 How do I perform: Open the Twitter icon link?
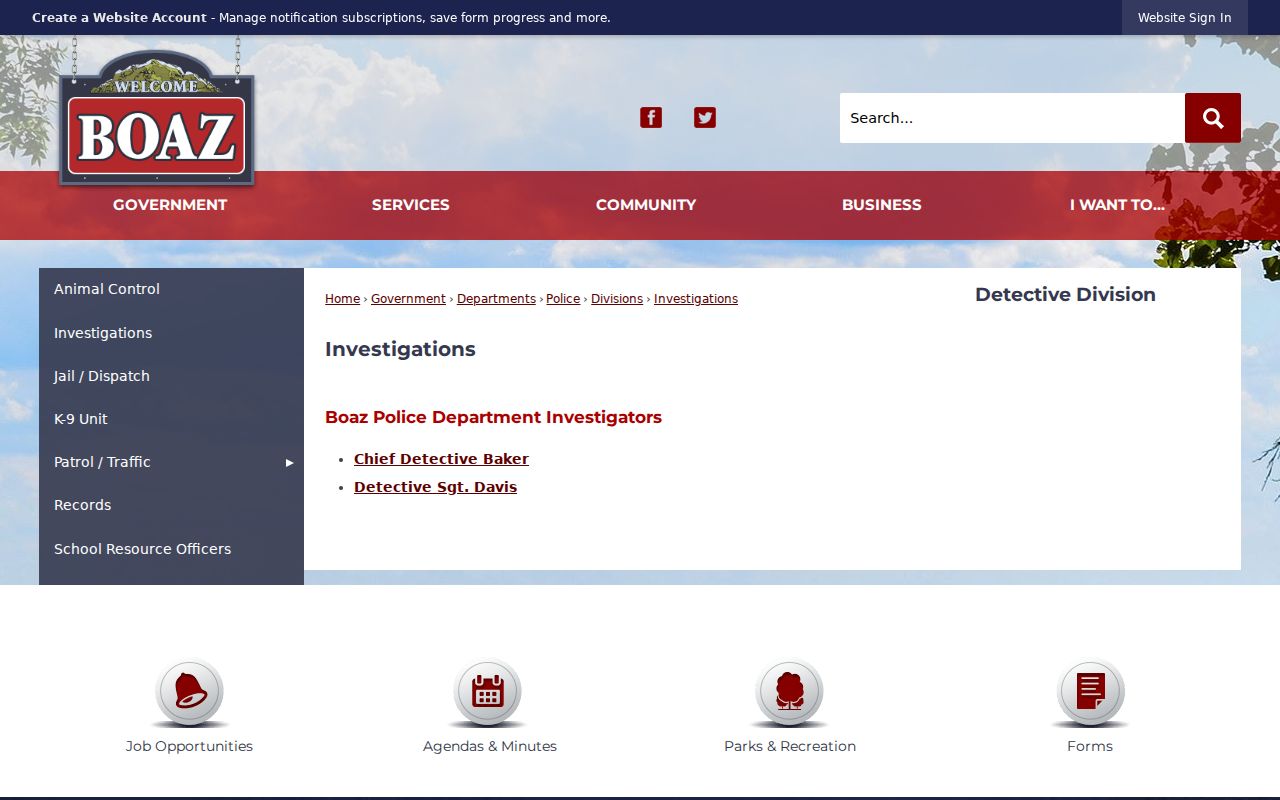[705, 118]
